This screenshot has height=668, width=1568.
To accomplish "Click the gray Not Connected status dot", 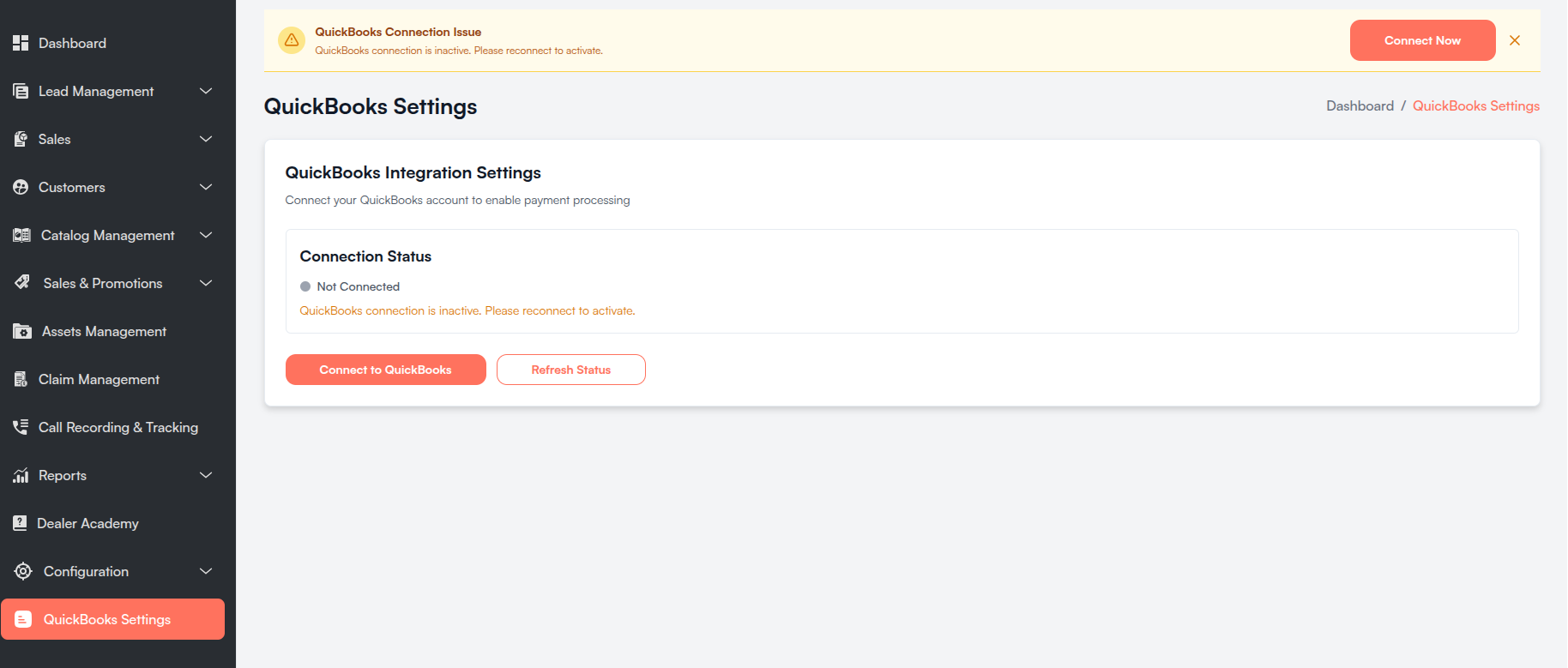I will (x=305, y=286).
